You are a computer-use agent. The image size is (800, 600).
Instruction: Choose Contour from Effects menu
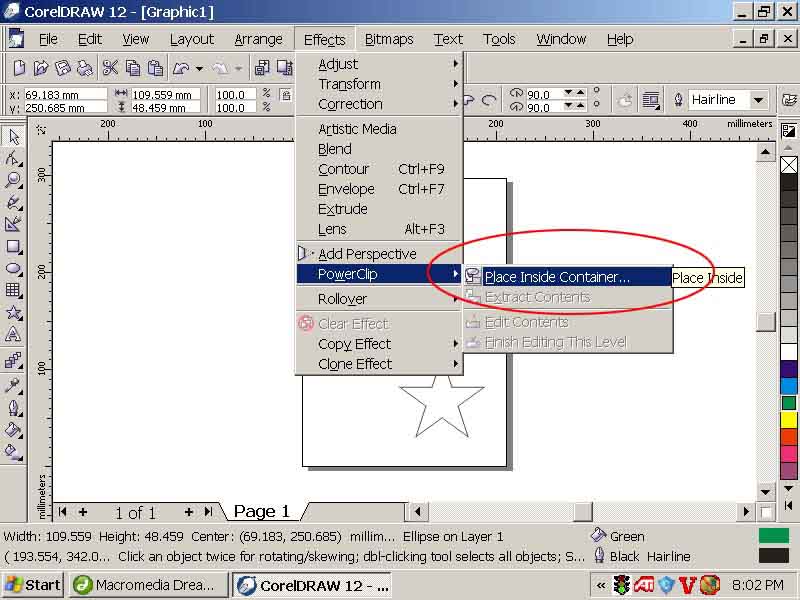(380, 169)
